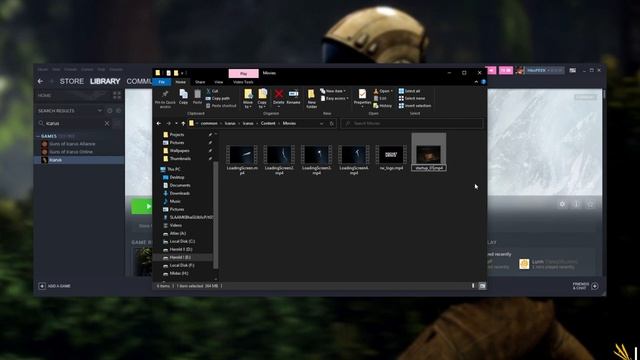Click the navigation pane scrollbar

(216, 215)
